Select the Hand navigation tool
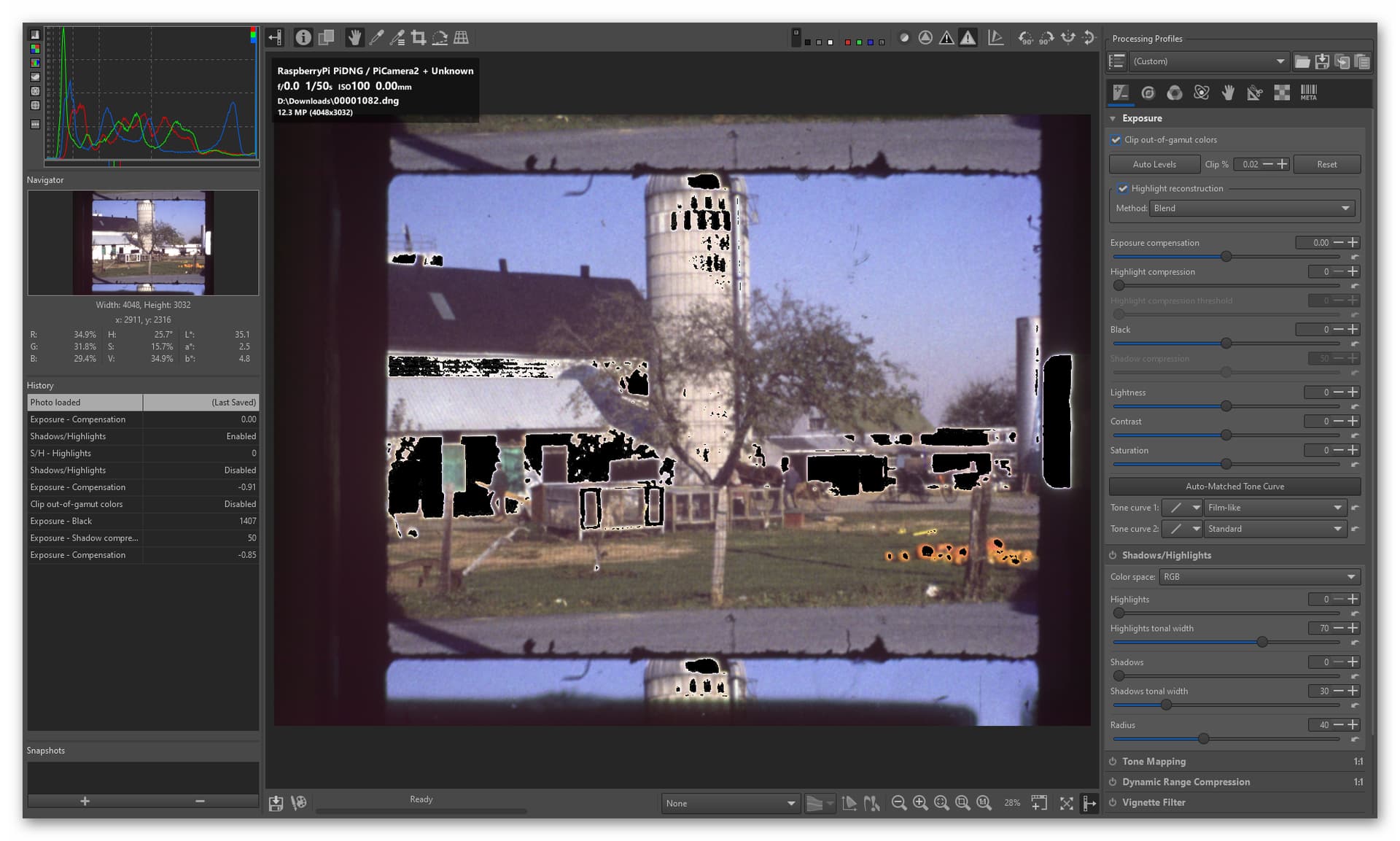This screenshot has height=841, width=1400. click(354, 37)
